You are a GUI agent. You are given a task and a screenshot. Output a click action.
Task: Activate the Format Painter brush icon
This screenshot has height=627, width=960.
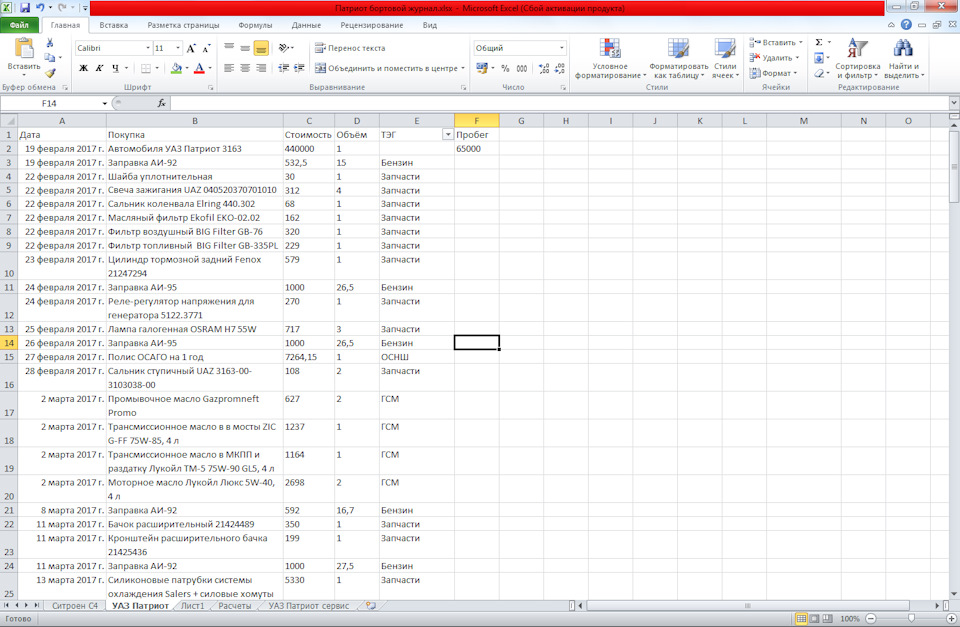(50, 73)
